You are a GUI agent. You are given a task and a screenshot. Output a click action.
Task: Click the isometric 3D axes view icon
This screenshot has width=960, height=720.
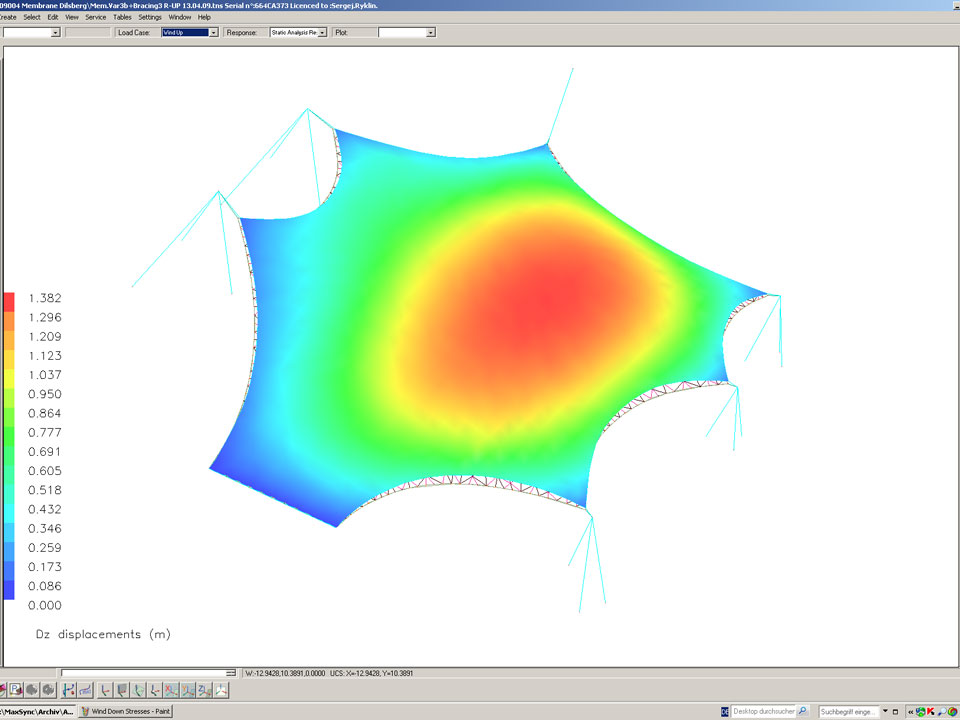(221, 690)
